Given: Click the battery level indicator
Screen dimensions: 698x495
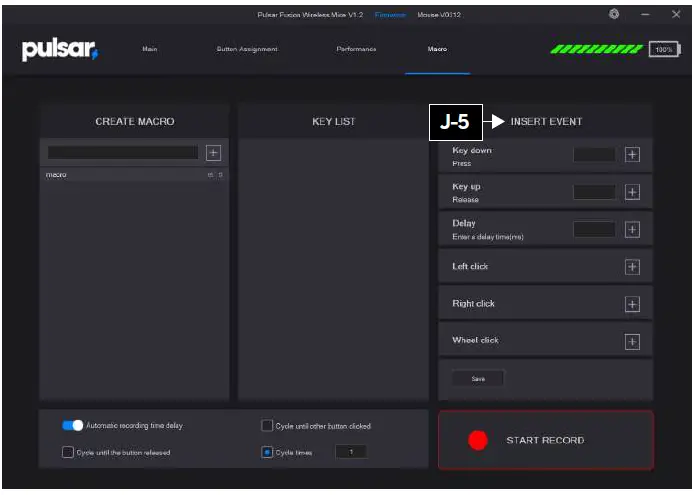Looking at the screenshot, I should coord(664,49).
